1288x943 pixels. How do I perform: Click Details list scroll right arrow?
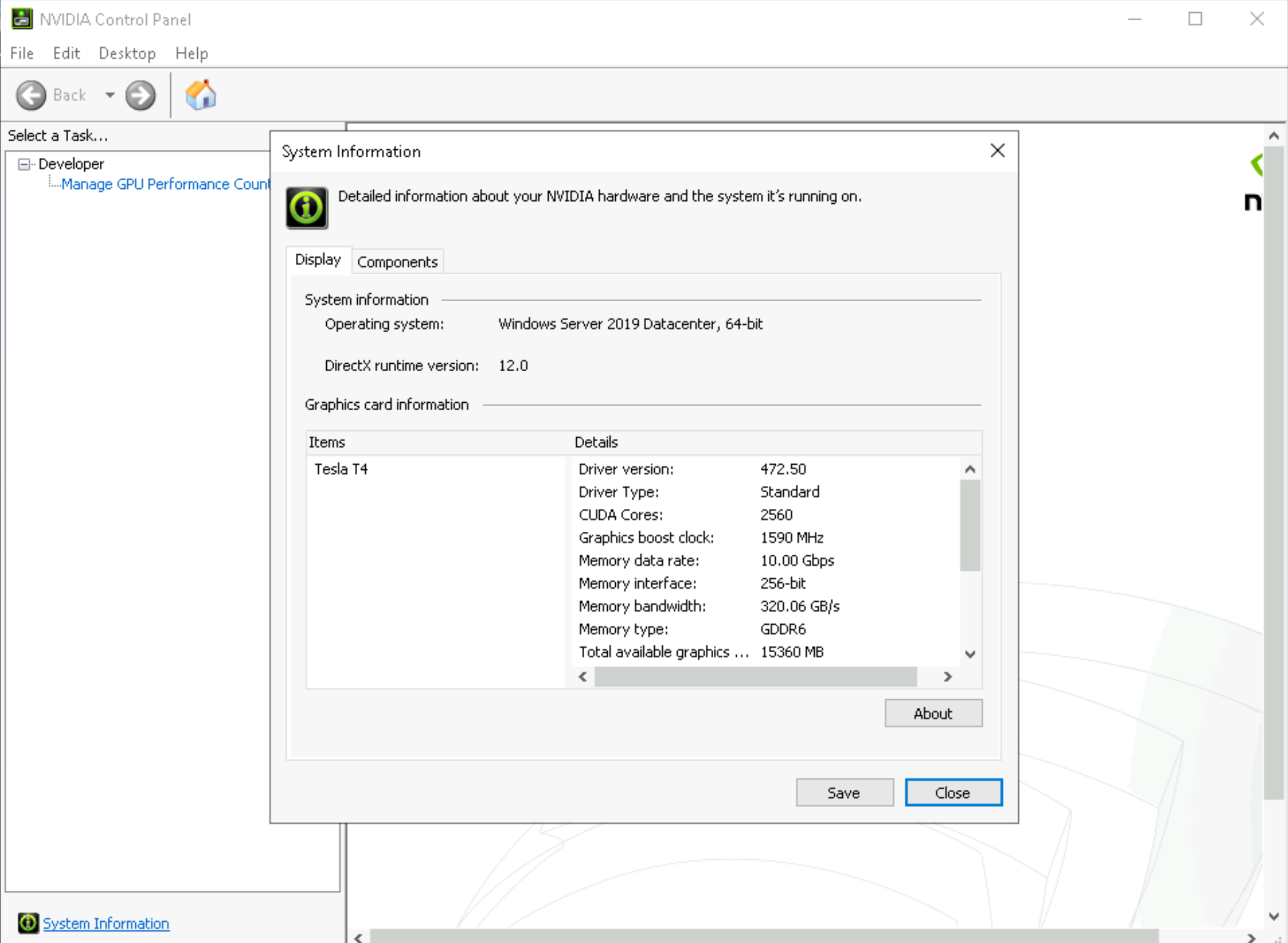tap(947, 676)
